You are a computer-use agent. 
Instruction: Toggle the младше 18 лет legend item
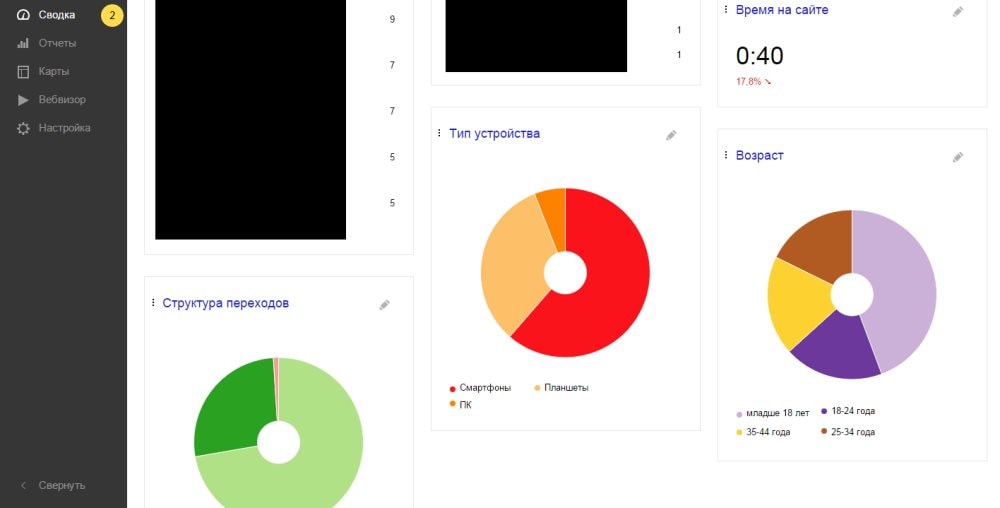point(772,413)
